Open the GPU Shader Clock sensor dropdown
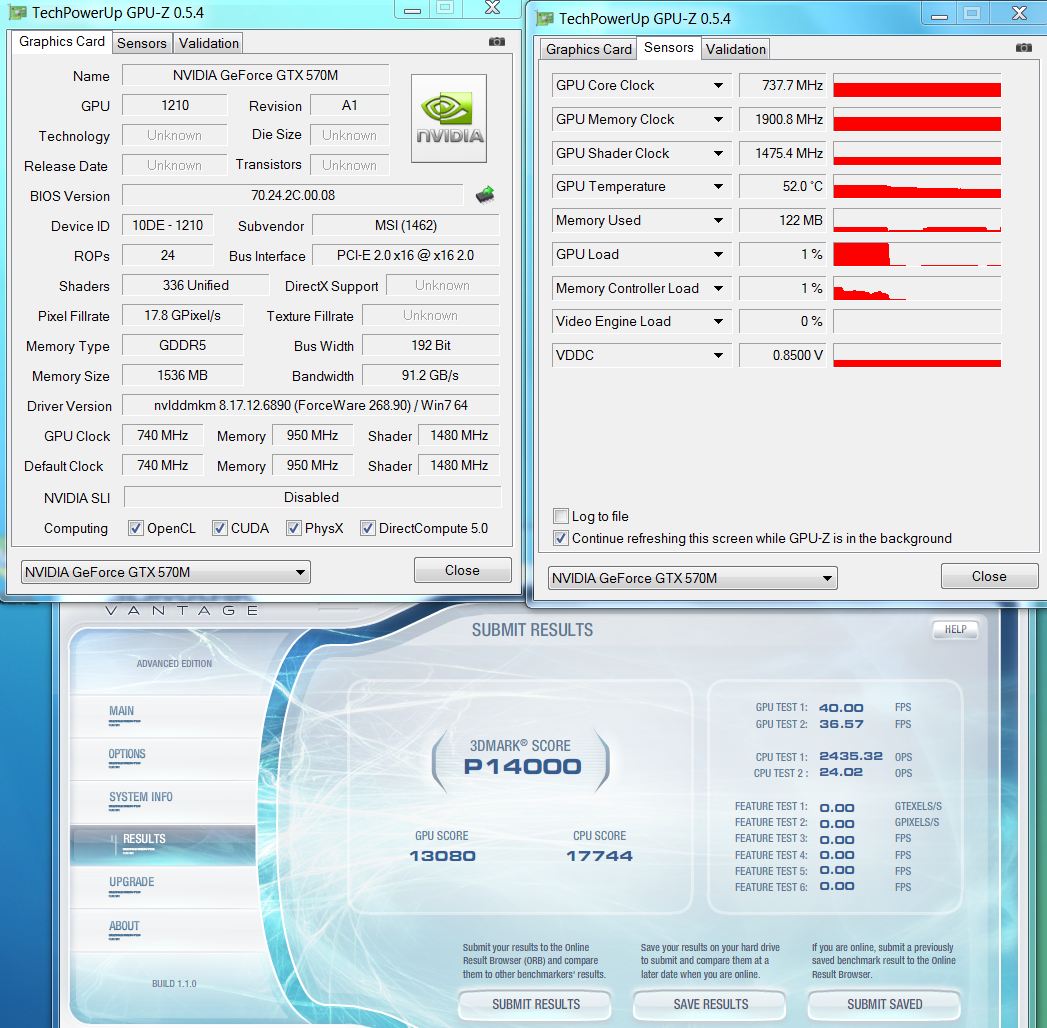The width and height of the screenshot is (1047, 1028). 718,154
